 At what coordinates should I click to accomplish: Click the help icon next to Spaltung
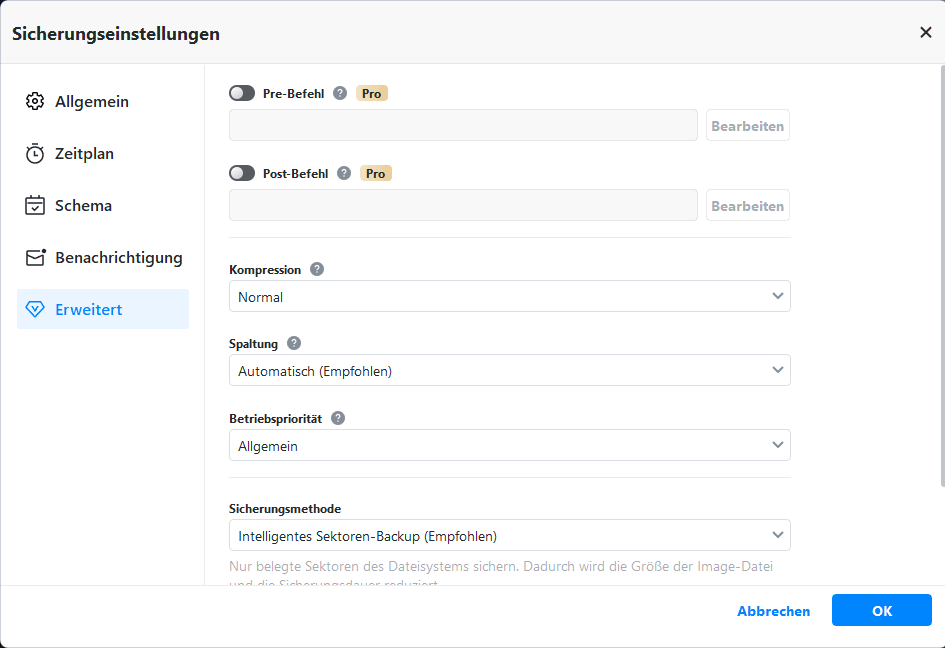pos(294,343)
